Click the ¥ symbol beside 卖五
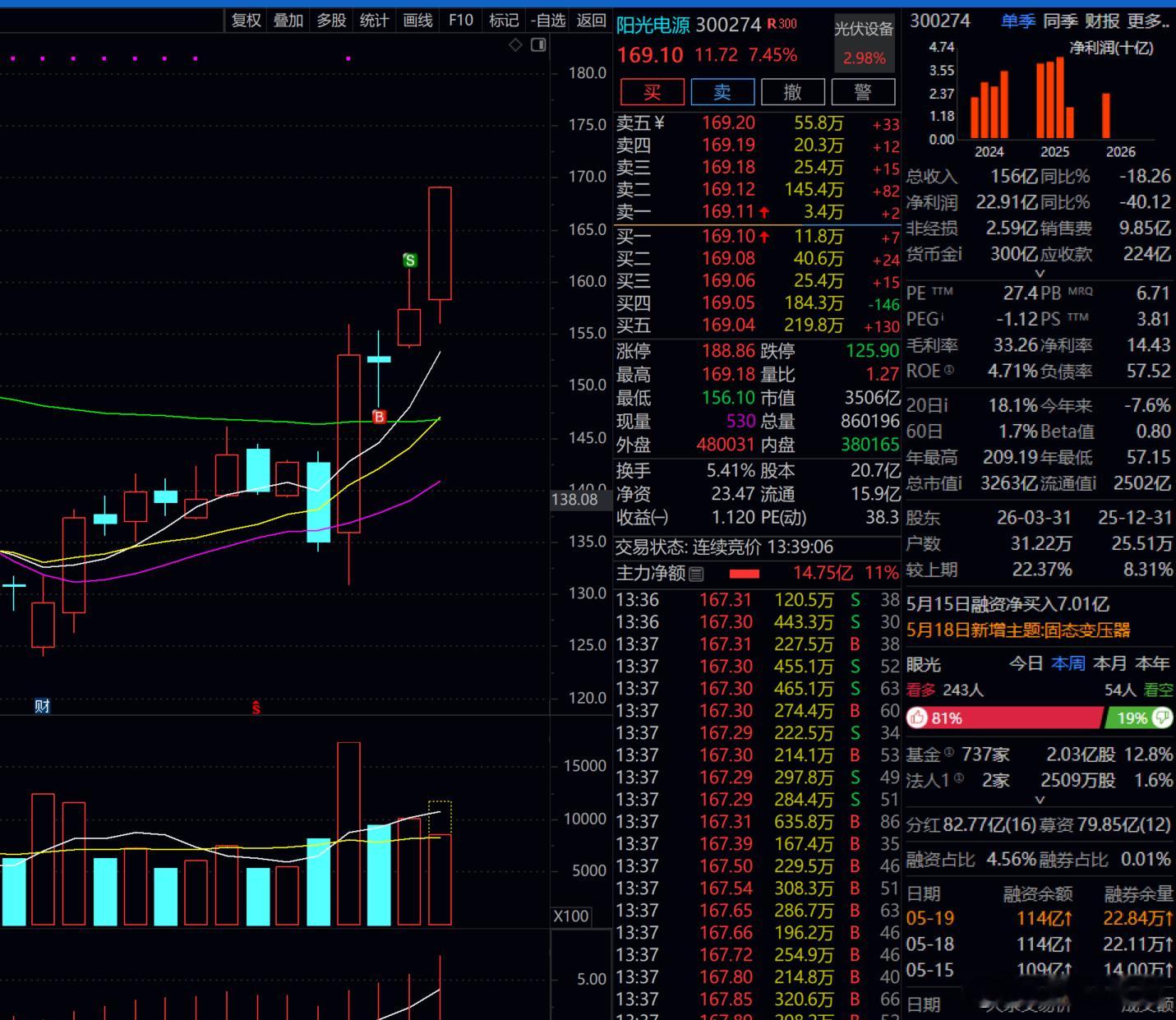1176x1020 pixels. tap(659, 123)
